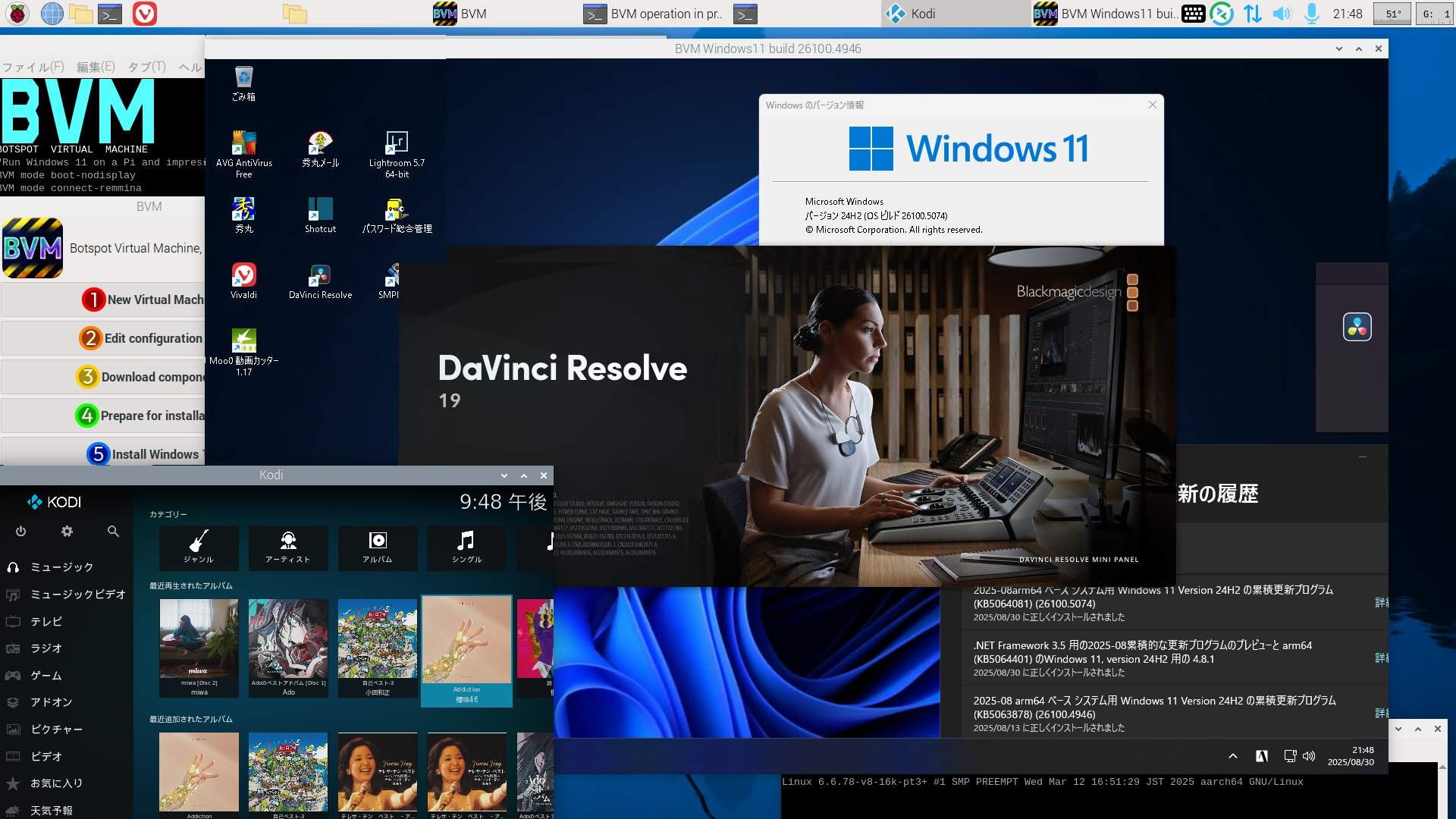
Task: Select ミュージック in the Kodi sidebar
Action: click(67, 567)
